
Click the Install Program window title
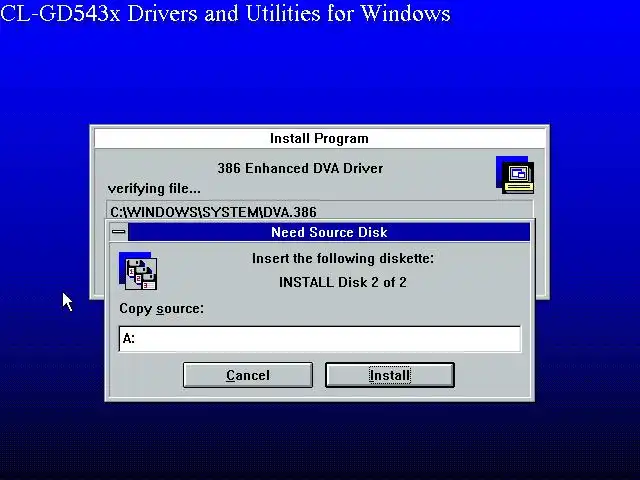point(319,138)
